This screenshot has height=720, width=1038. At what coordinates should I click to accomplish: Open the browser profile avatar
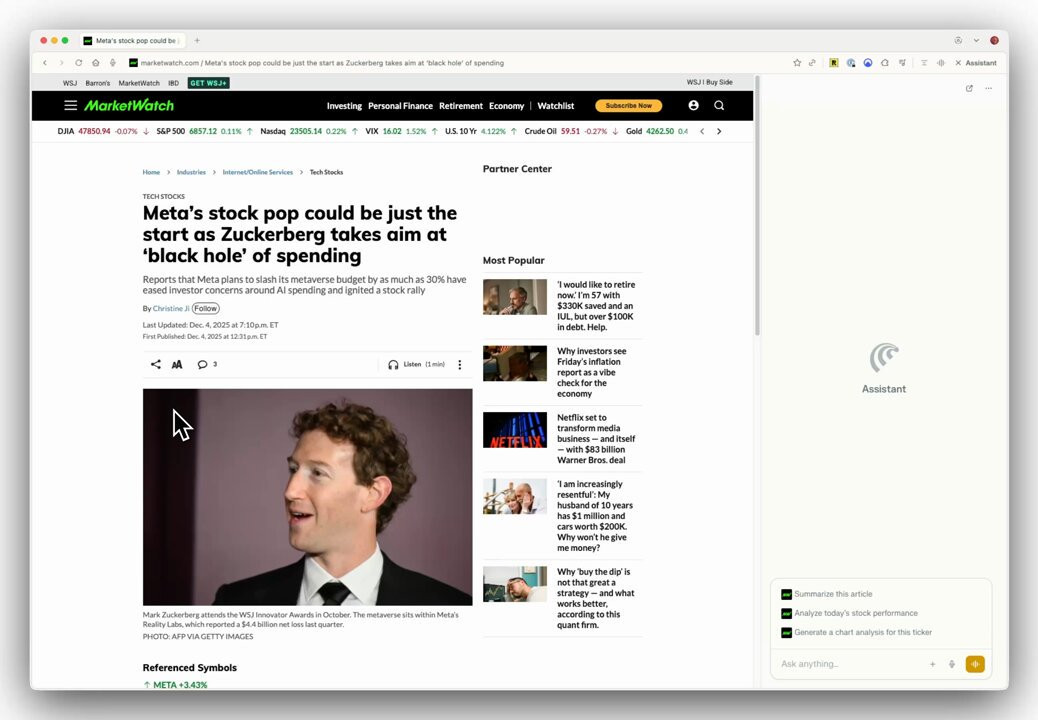click(994, 40)
